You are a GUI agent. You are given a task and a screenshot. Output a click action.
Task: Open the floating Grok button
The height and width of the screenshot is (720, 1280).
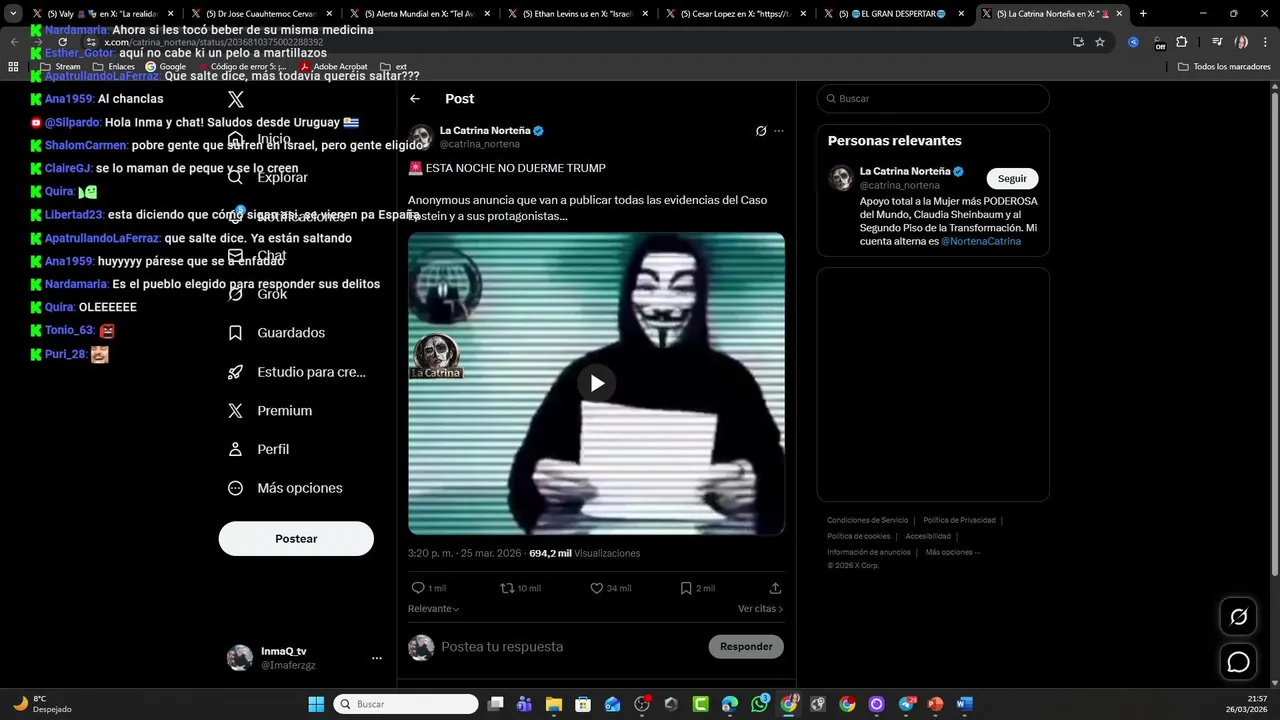[1239, 617]
